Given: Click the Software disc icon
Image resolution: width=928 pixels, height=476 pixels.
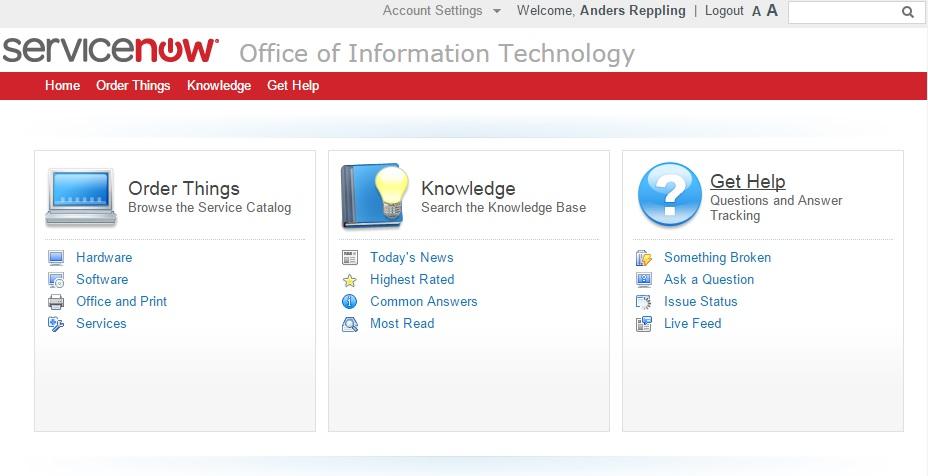Looking at the screenshot, I should tap(56, 279).
